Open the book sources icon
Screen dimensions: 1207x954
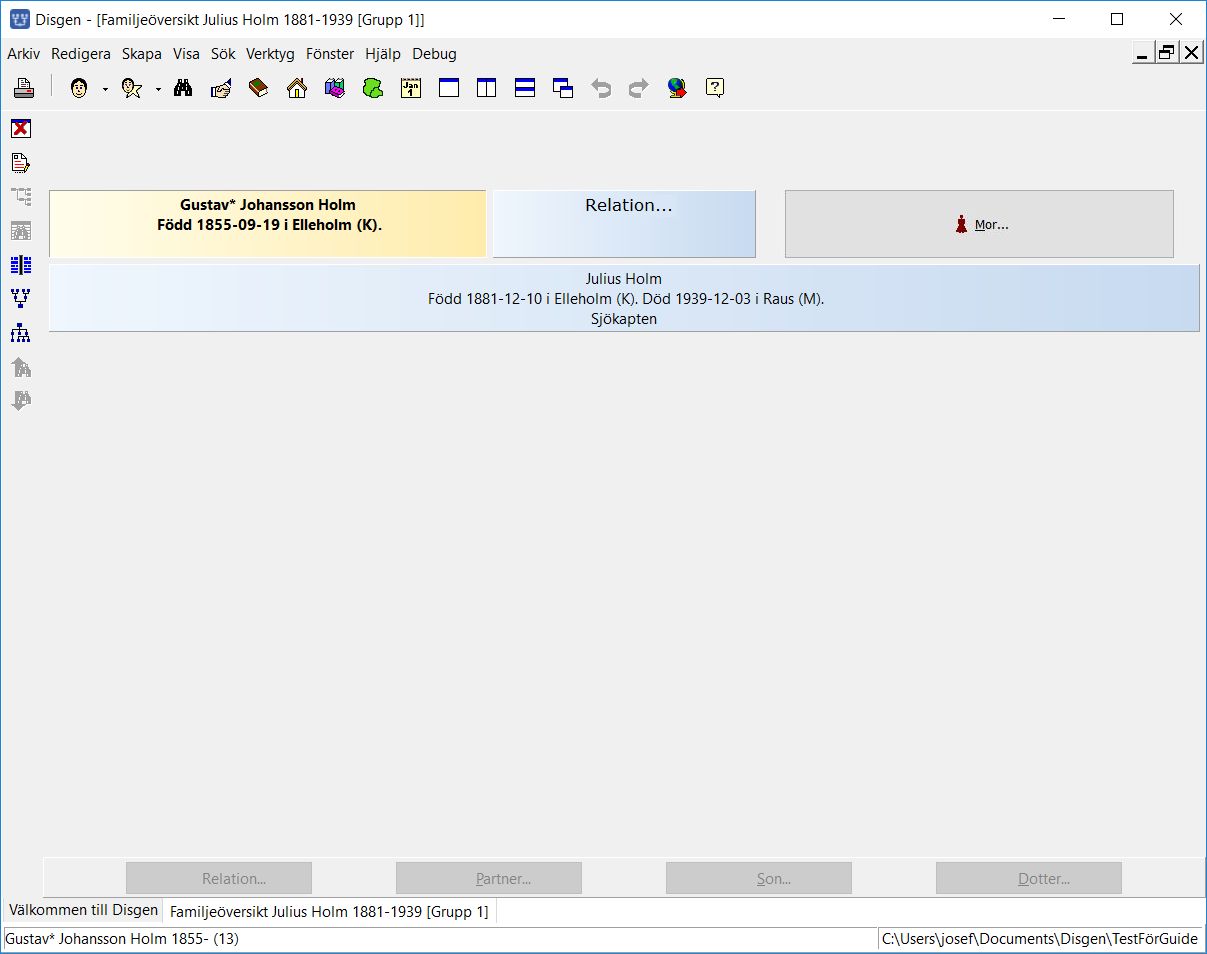coord(259,88)
